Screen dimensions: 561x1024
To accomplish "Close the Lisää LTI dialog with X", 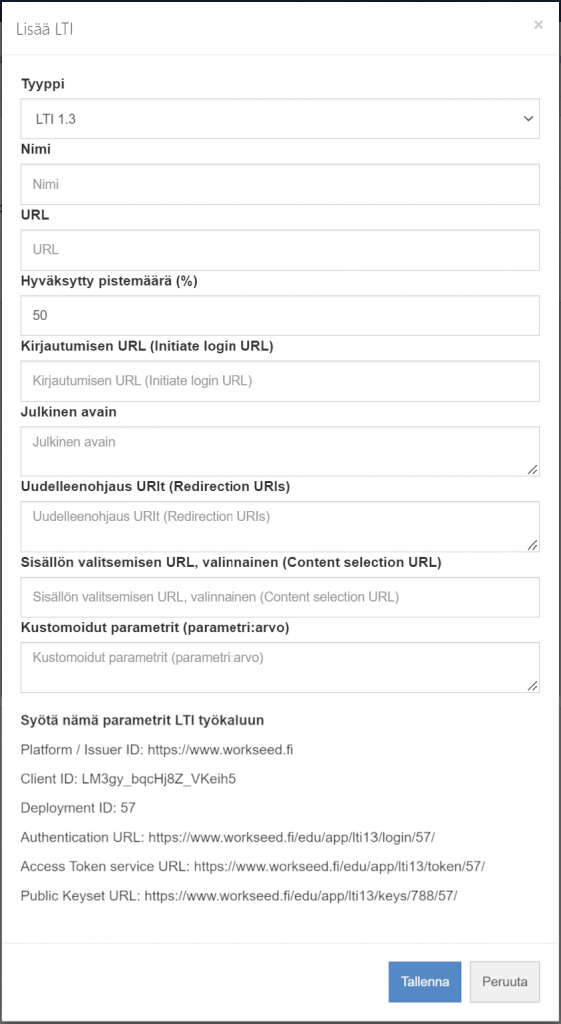I will (538, 25).
